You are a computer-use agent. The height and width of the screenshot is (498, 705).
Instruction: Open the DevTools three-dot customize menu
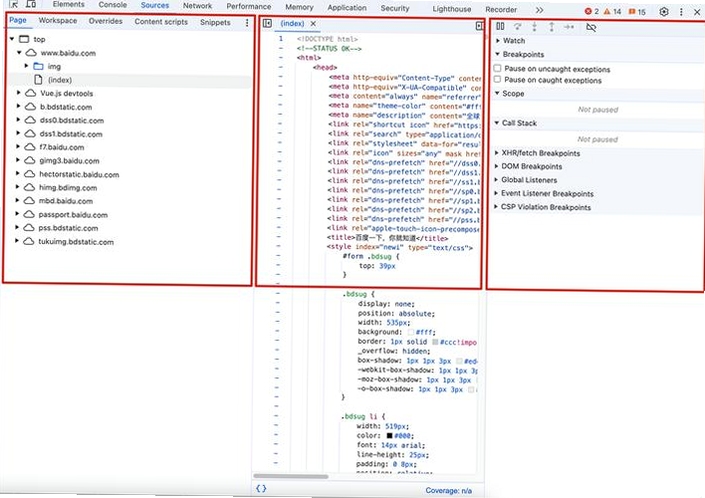pos(681,12)
